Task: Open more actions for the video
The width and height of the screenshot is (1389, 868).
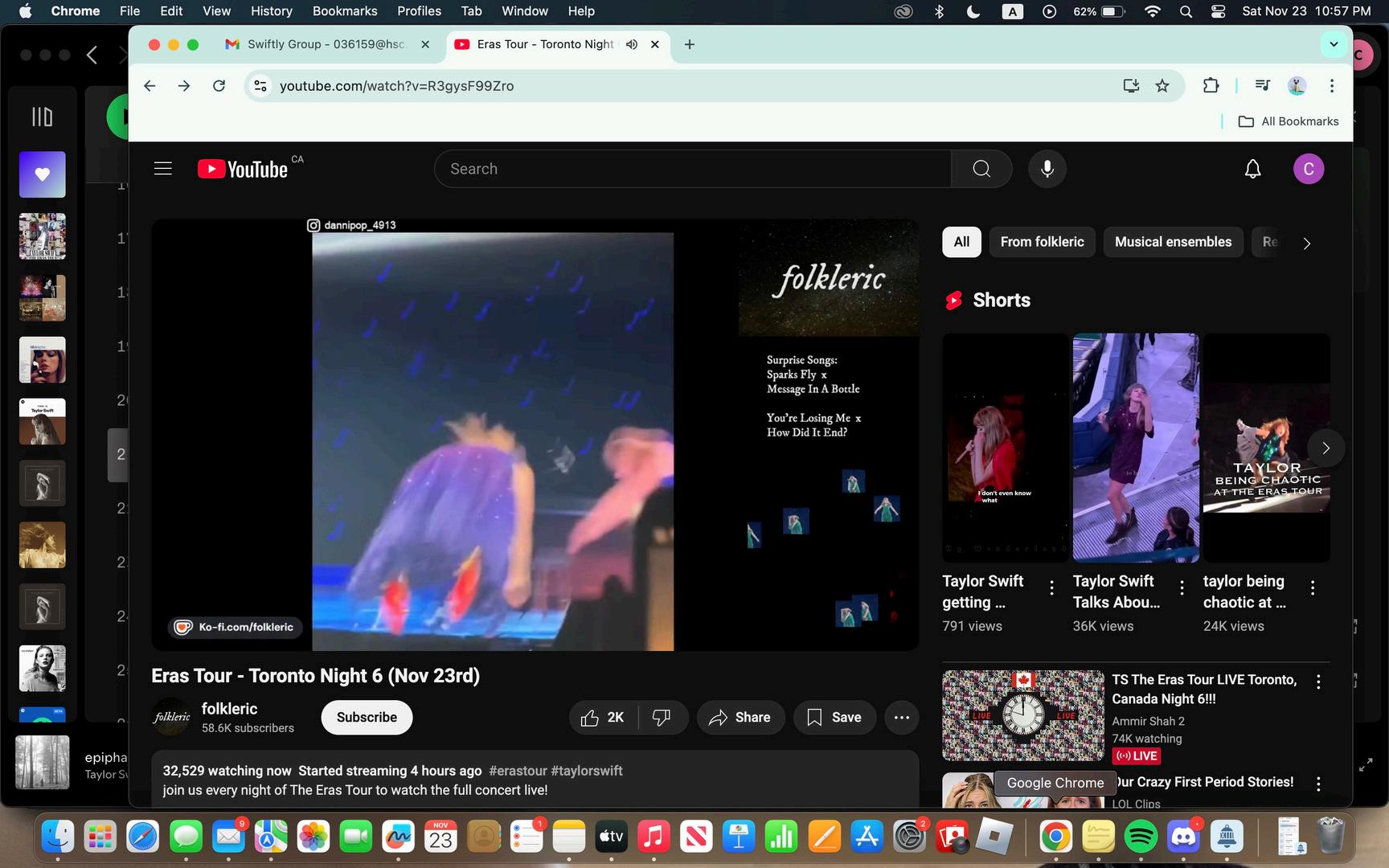Action: (x=902, y=718)
